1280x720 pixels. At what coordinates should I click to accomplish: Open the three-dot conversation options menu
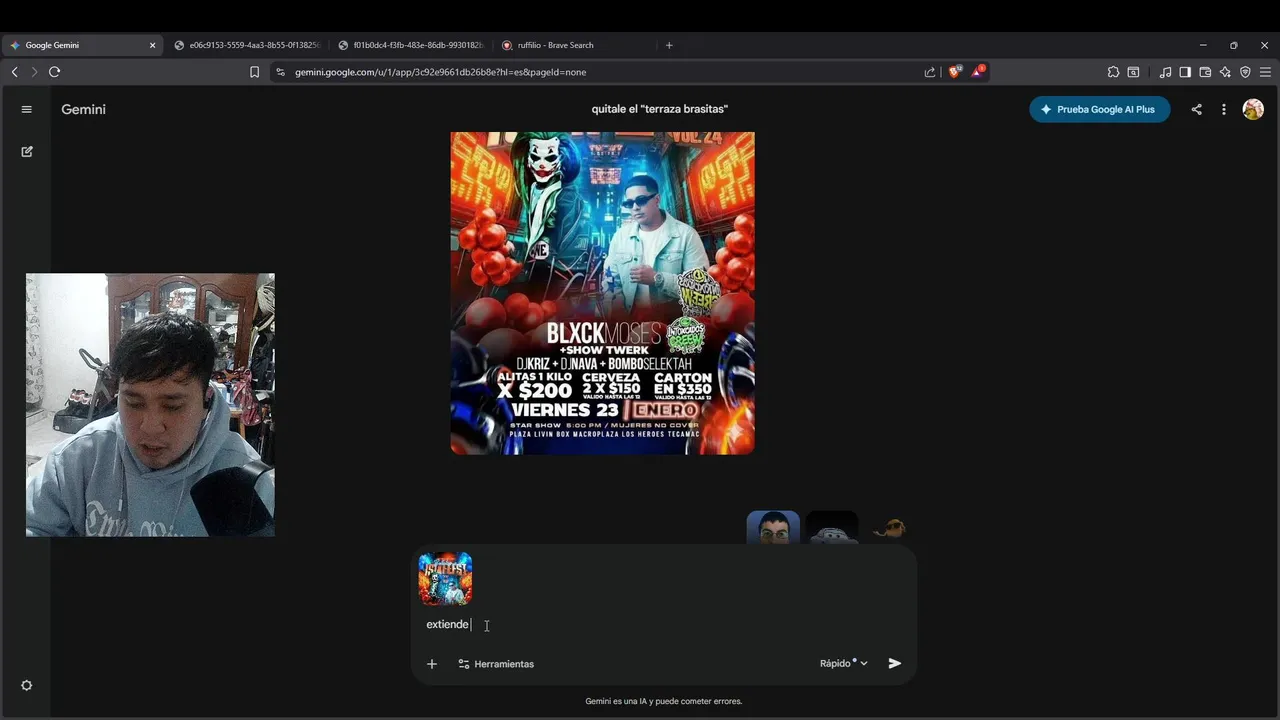coord(1224,109)
